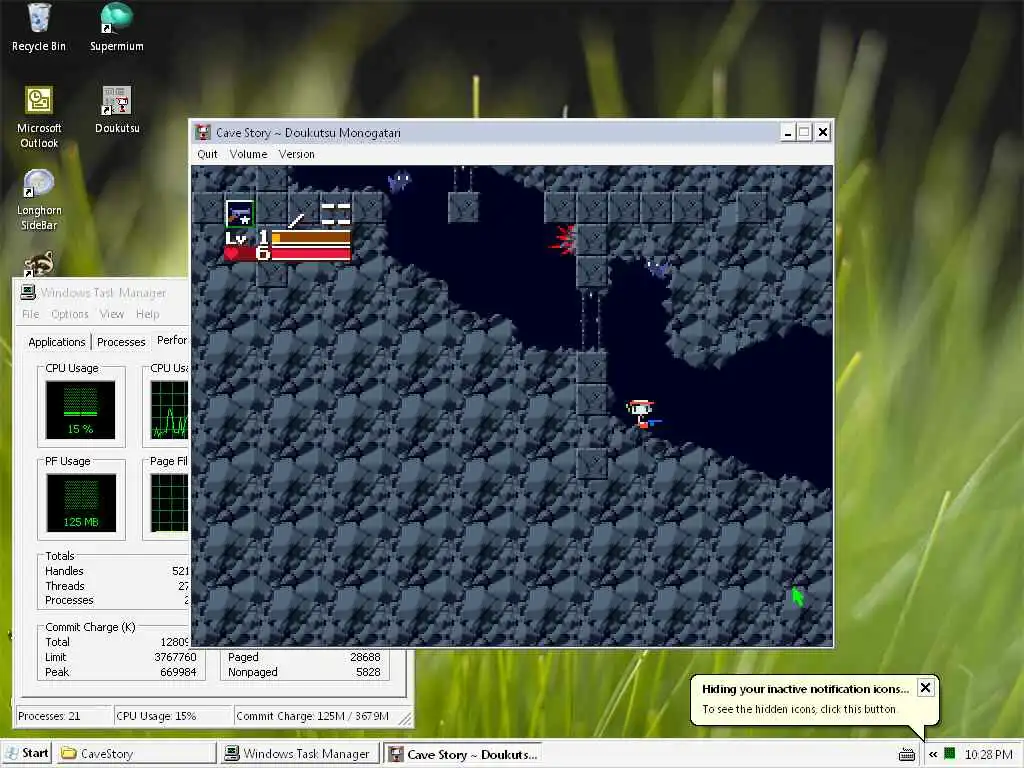Click the purple bat enemy near the top
The image size is (1024, 768).
click(x=399, y=180)
